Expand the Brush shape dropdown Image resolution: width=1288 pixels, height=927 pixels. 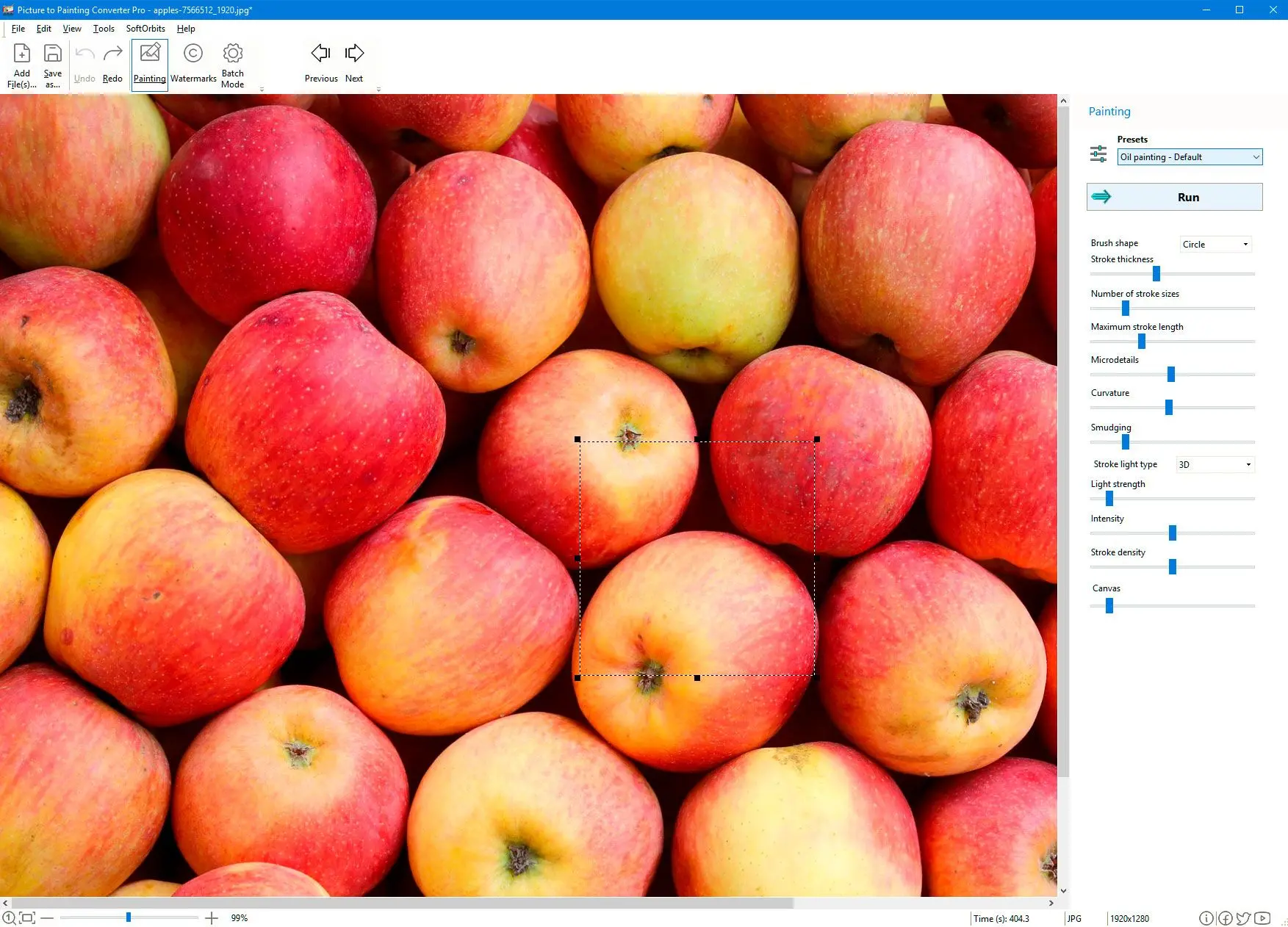pos(1215,245)
